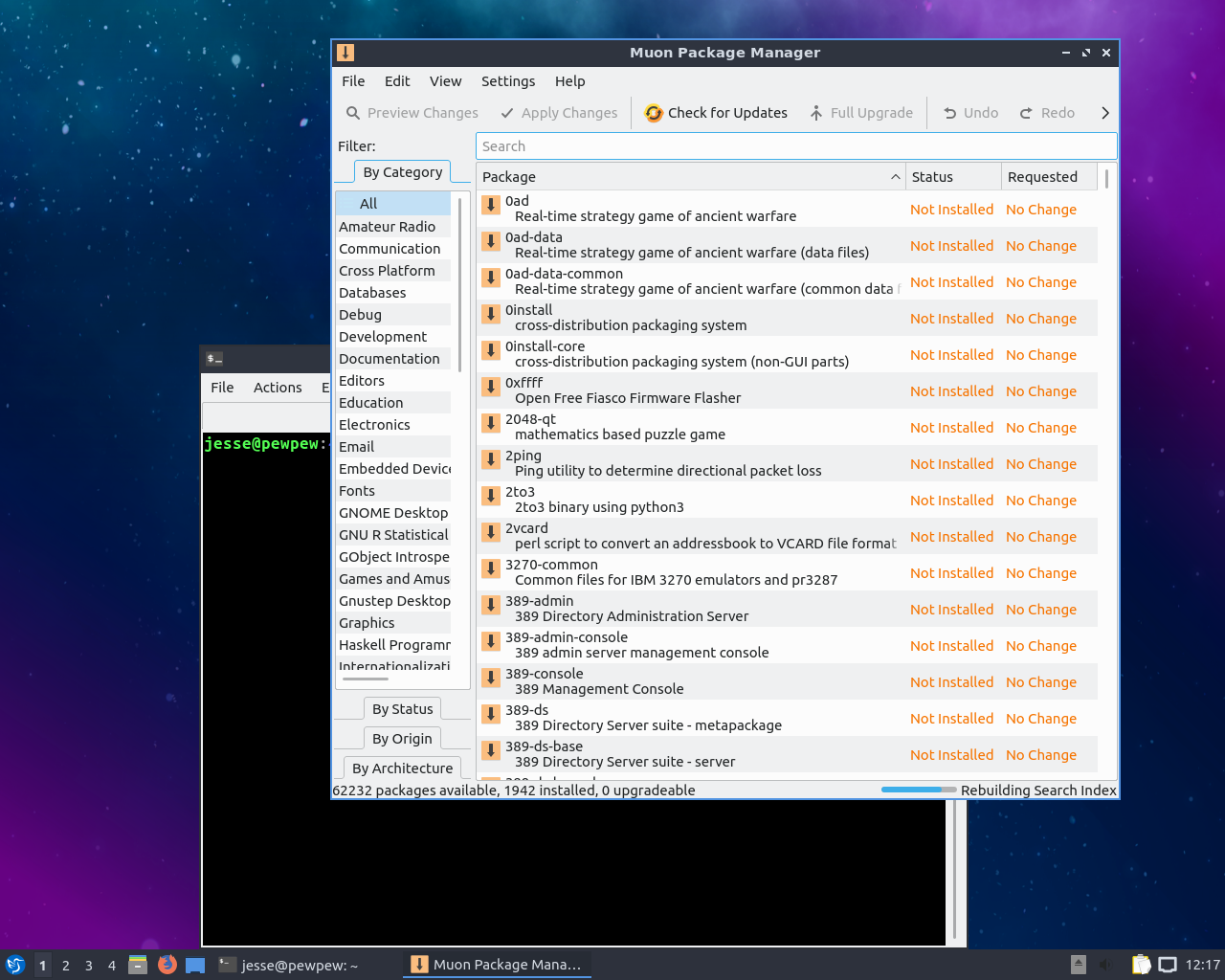Click the Requested column header

pyautogui.click(x=1051, y=177)
